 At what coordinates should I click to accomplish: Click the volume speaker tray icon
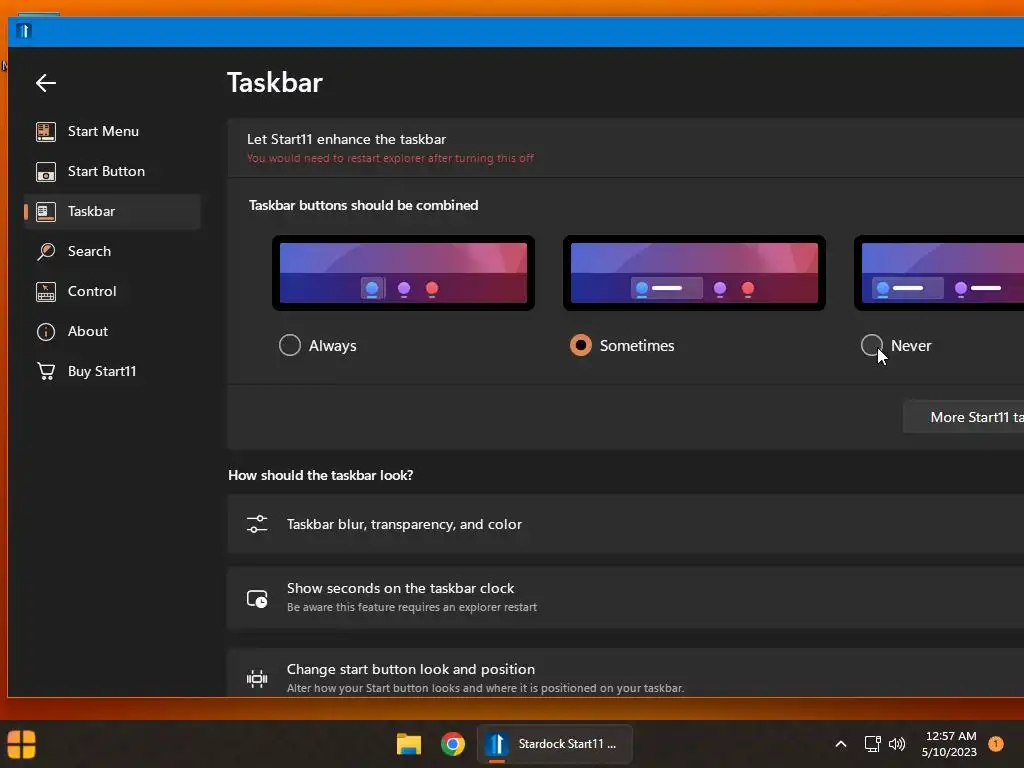tap(897, 744)
